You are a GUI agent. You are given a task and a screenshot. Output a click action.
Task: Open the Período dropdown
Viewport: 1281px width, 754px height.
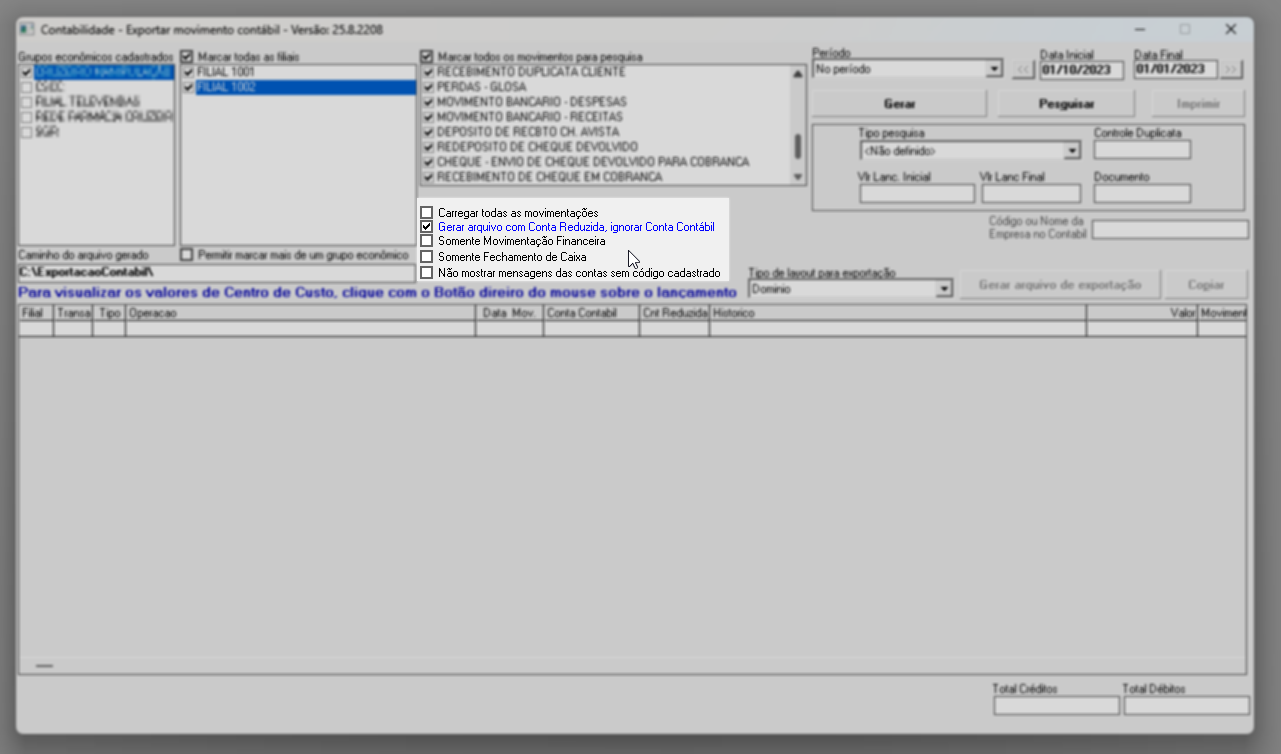pyautogui.click(x=994, y=70)
